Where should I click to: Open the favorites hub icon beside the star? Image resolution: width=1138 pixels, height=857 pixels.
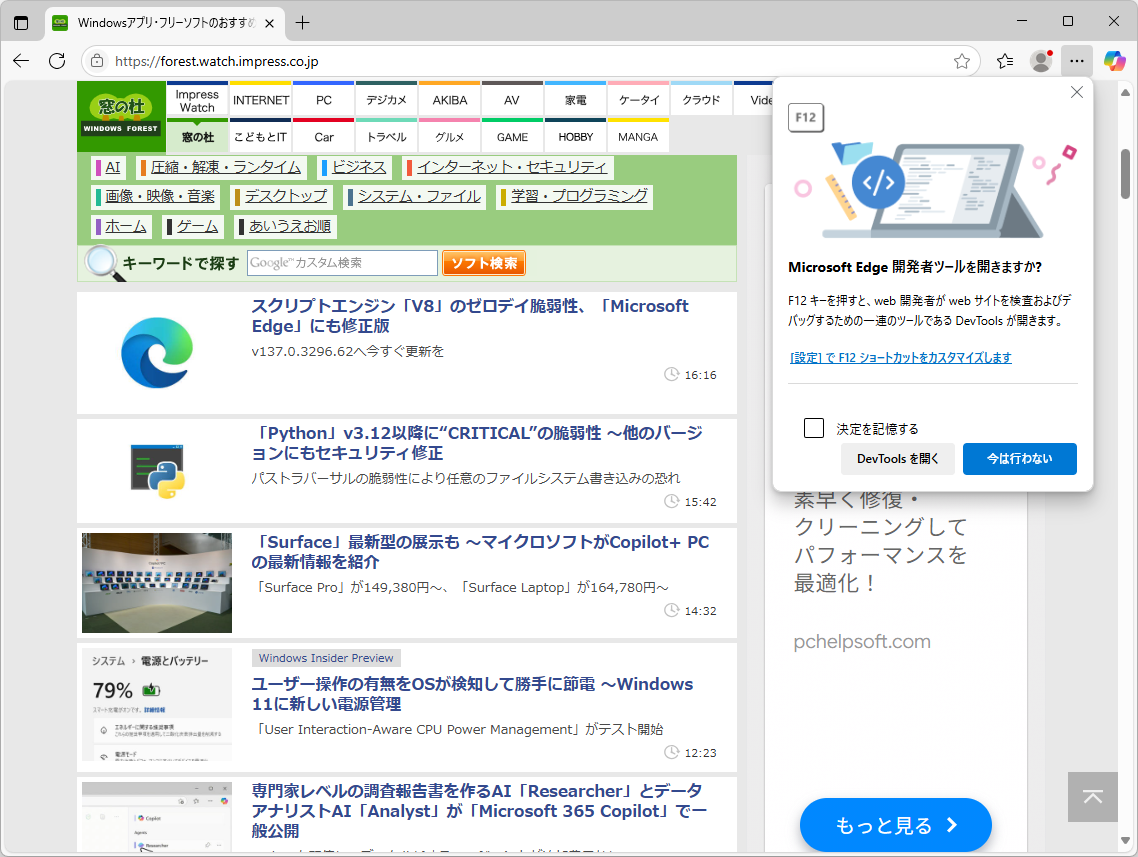(x=1004, y=61)
